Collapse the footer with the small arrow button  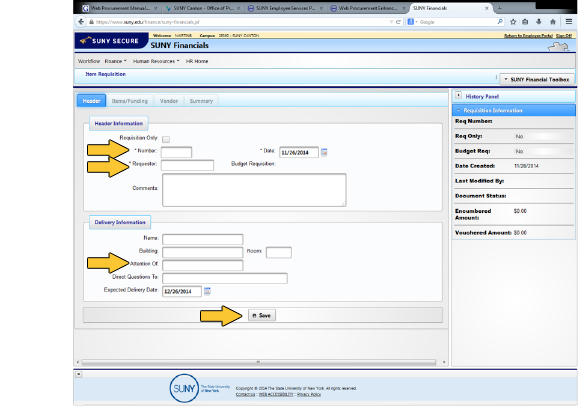78,374
